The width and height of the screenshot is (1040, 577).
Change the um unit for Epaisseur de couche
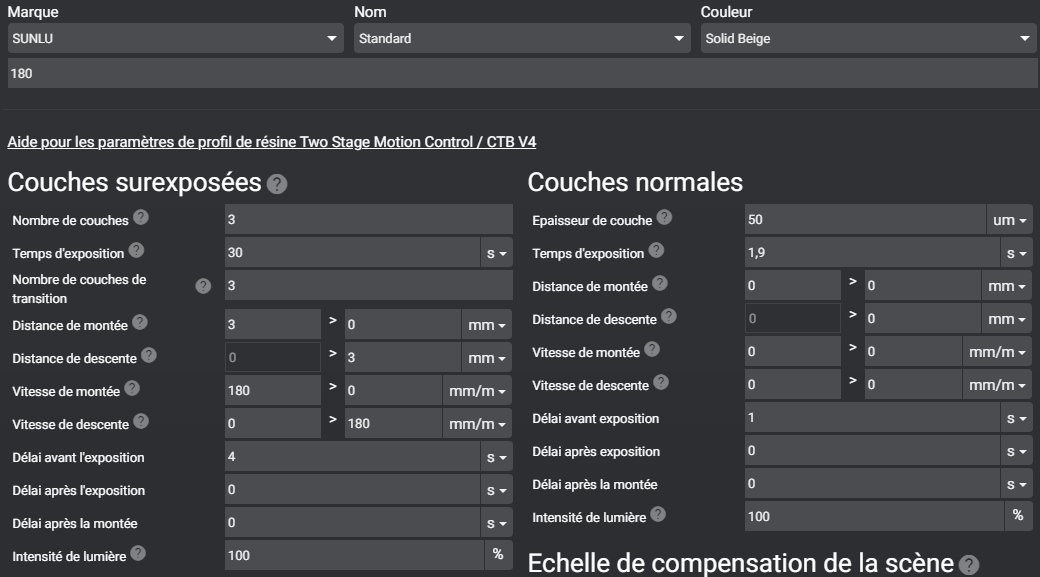coord(1010,220)
